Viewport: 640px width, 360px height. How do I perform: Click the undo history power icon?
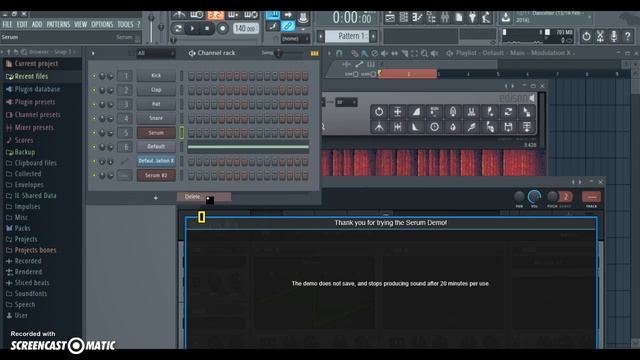click(x=586, y=36)
